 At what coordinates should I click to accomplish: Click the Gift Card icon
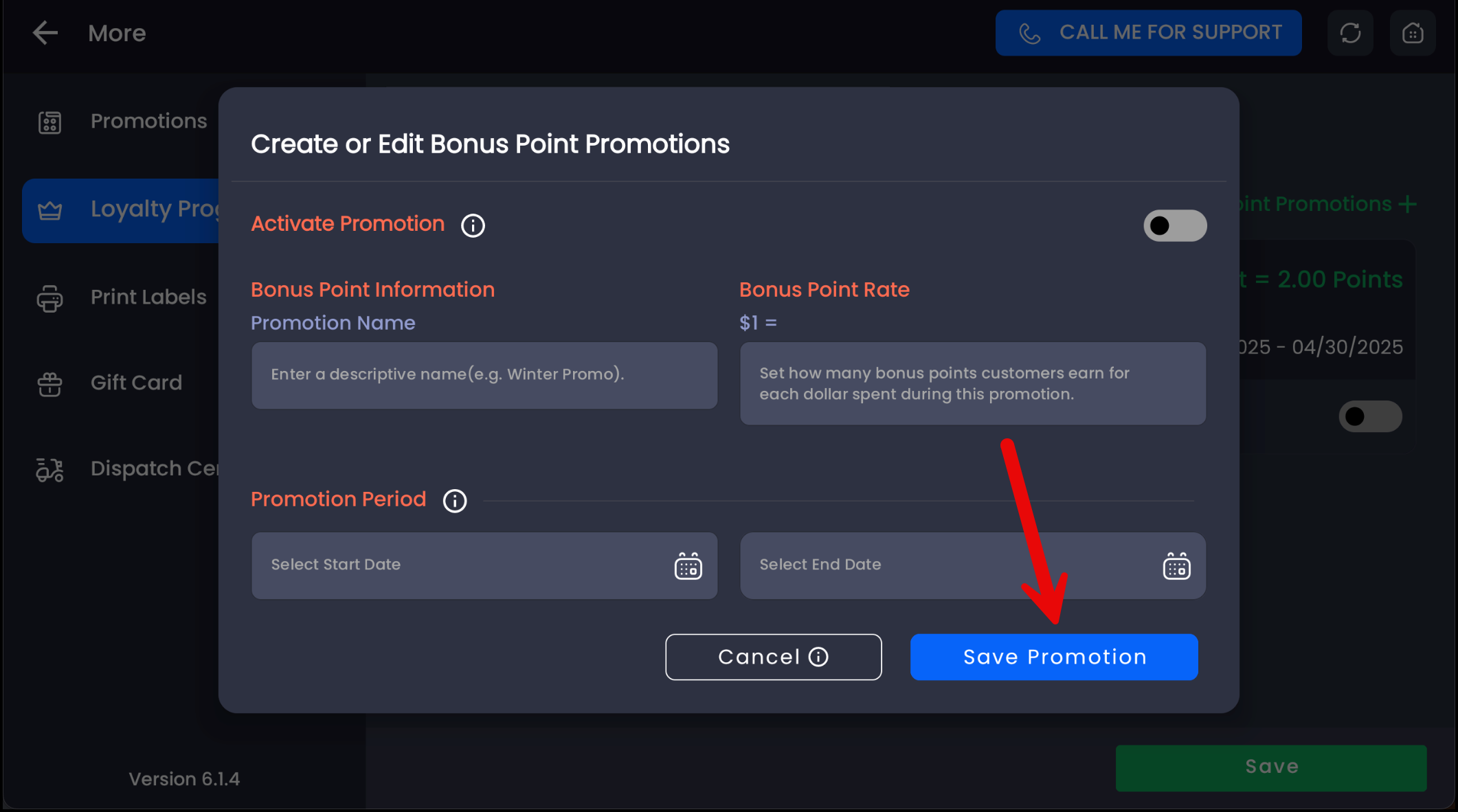click(x=49, y=384)
